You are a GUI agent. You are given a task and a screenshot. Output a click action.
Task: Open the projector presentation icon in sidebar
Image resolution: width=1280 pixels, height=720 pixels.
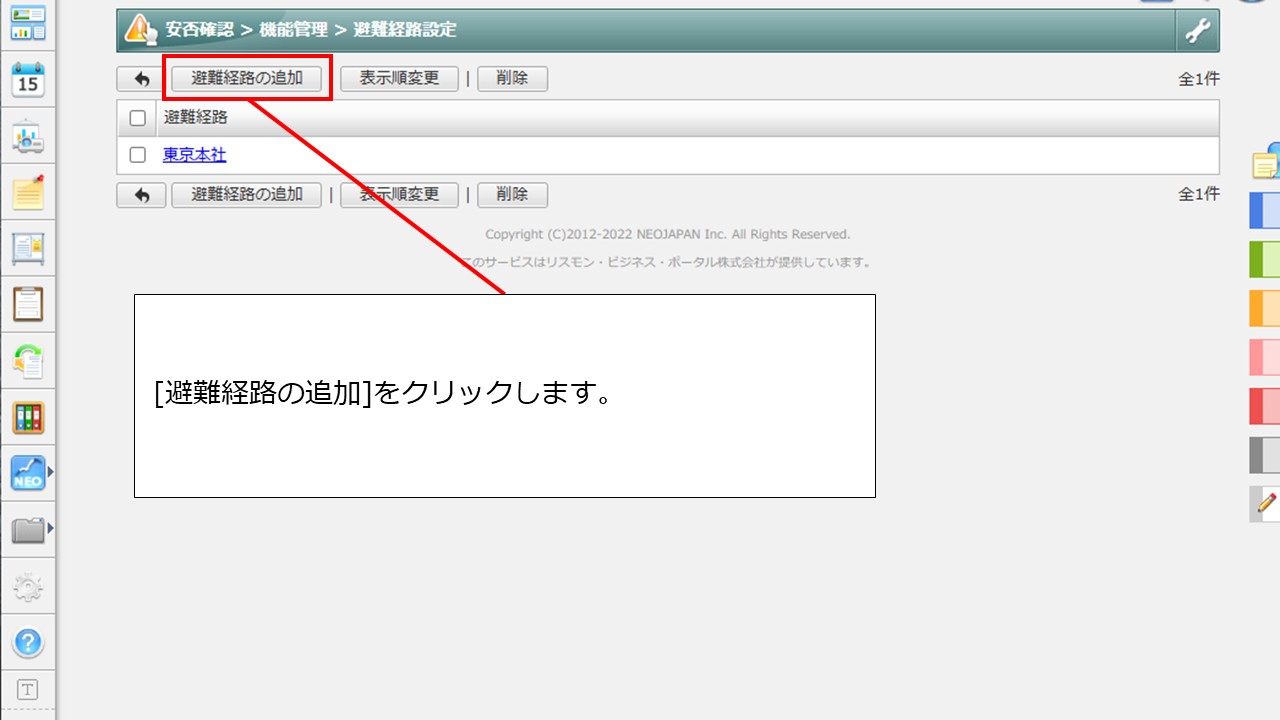click(28, 138)
